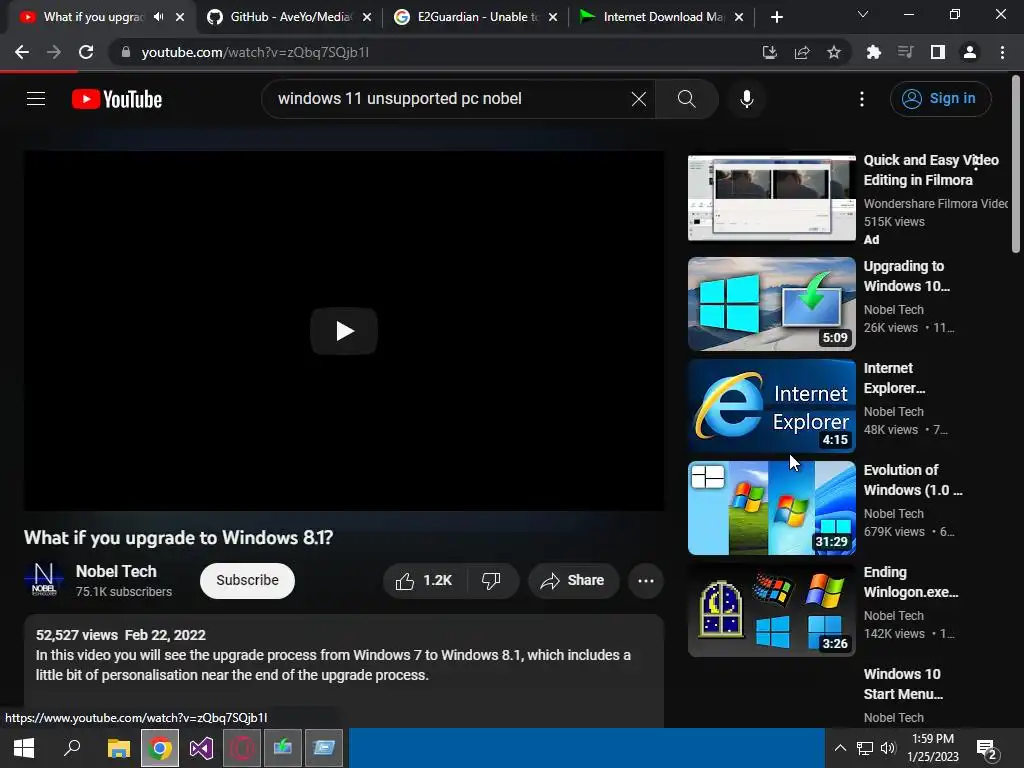Open the YouTube hamburger guide menu
1024x768 pixels.
point(36,99)
